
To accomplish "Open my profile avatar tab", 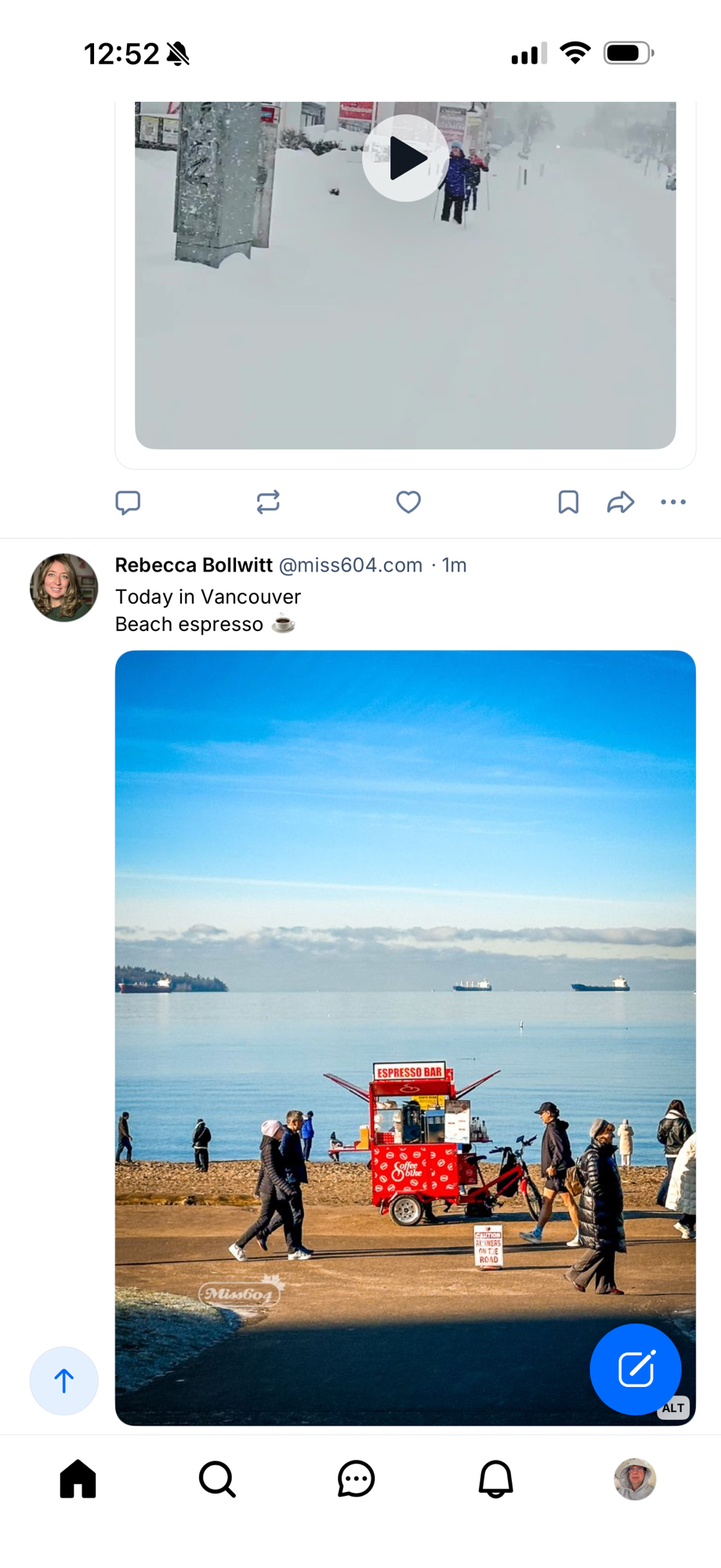I will (635, 1479).
